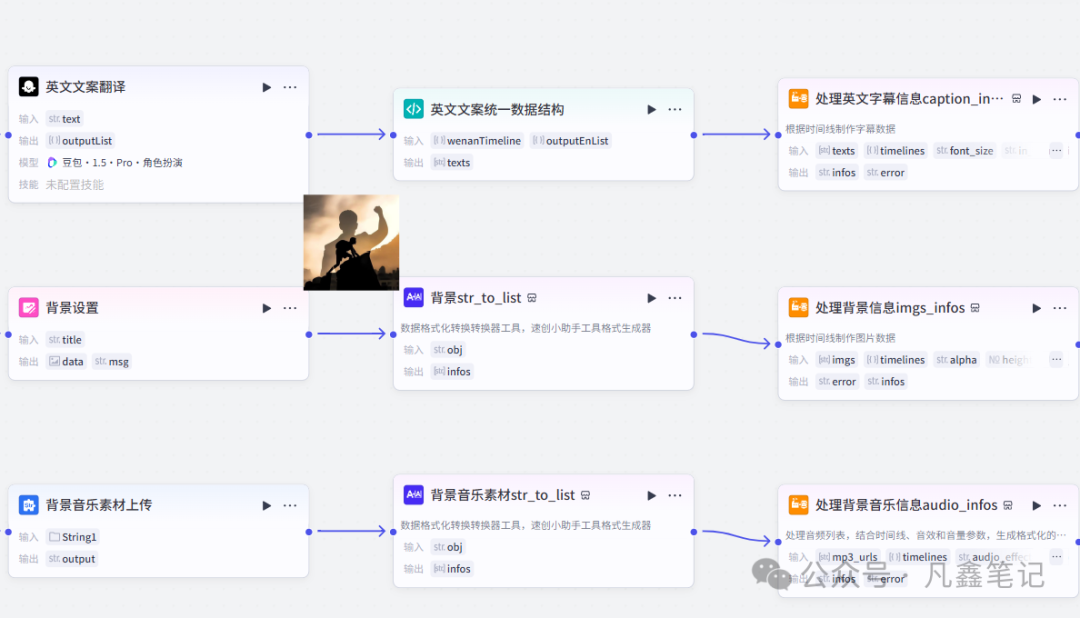Toggle the bookmark on 处理英文字幕信息 node
The height and width of the screenshot is (618, 1080).
(x=1016, y=98)
